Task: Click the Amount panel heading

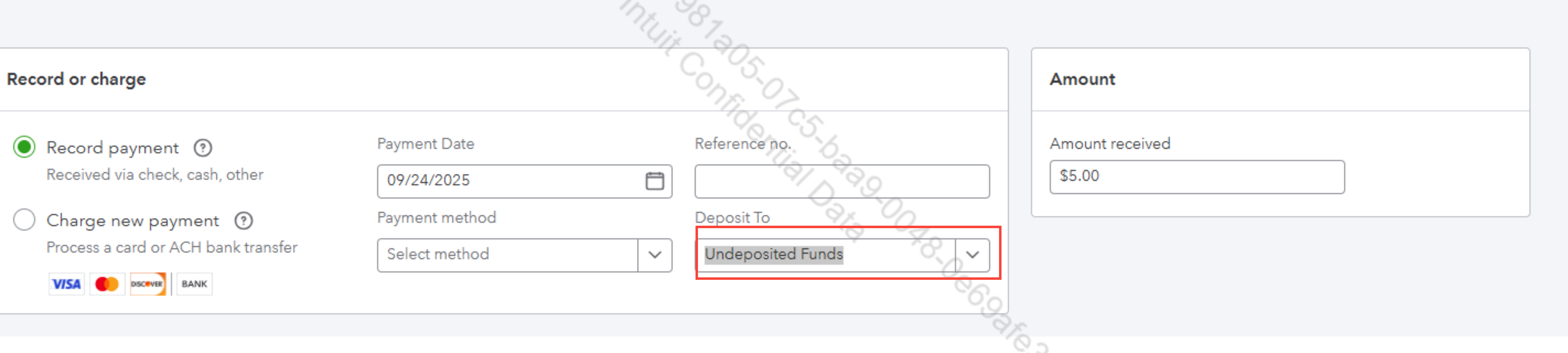Action: pos(1082,79)
